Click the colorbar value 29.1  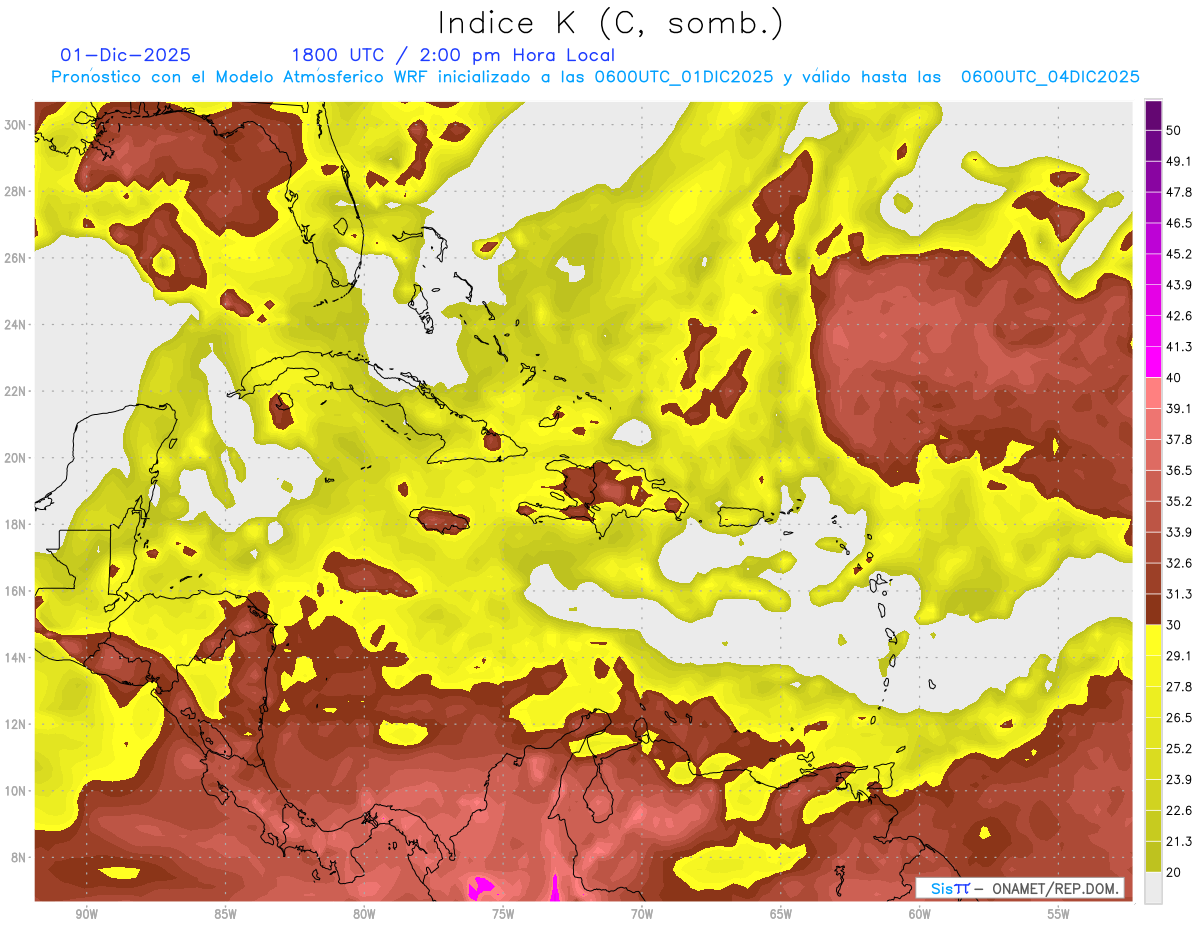[x=1179, y=656]
